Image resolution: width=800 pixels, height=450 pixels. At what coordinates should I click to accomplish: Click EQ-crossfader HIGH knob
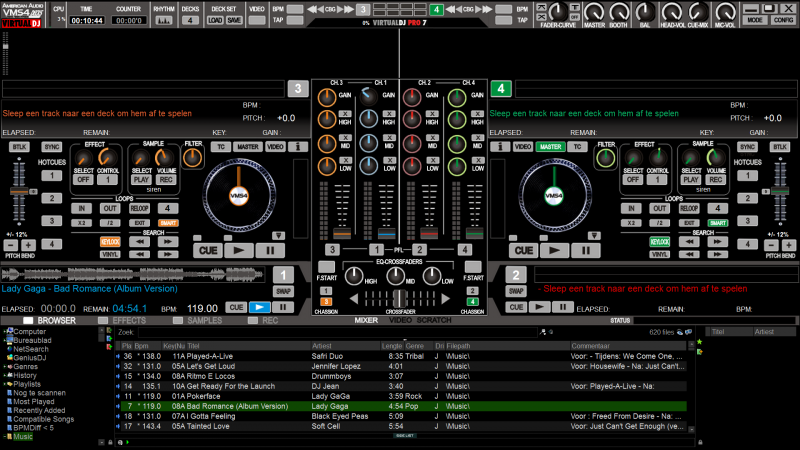[354, 276]
